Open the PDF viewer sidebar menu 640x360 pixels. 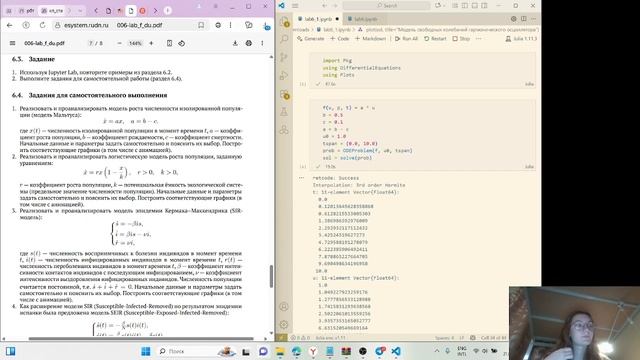[12, 43]
